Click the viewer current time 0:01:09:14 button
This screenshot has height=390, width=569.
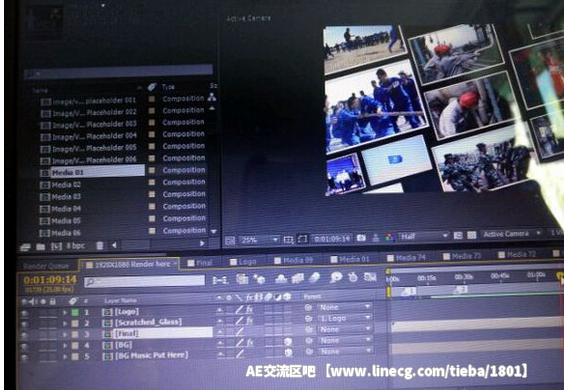point(332,239)
